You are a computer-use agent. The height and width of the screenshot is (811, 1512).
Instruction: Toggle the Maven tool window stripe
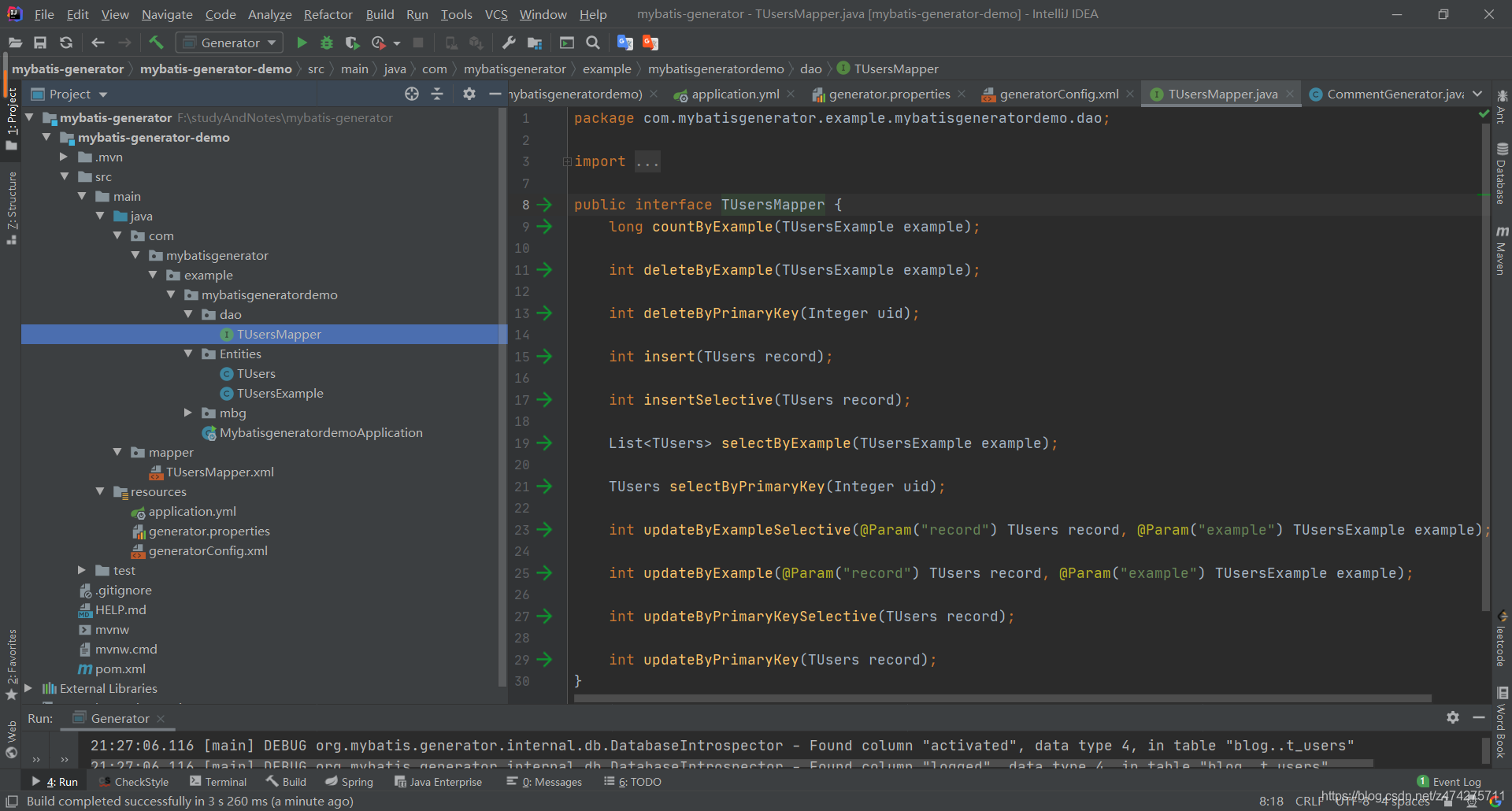(1502, 250)
